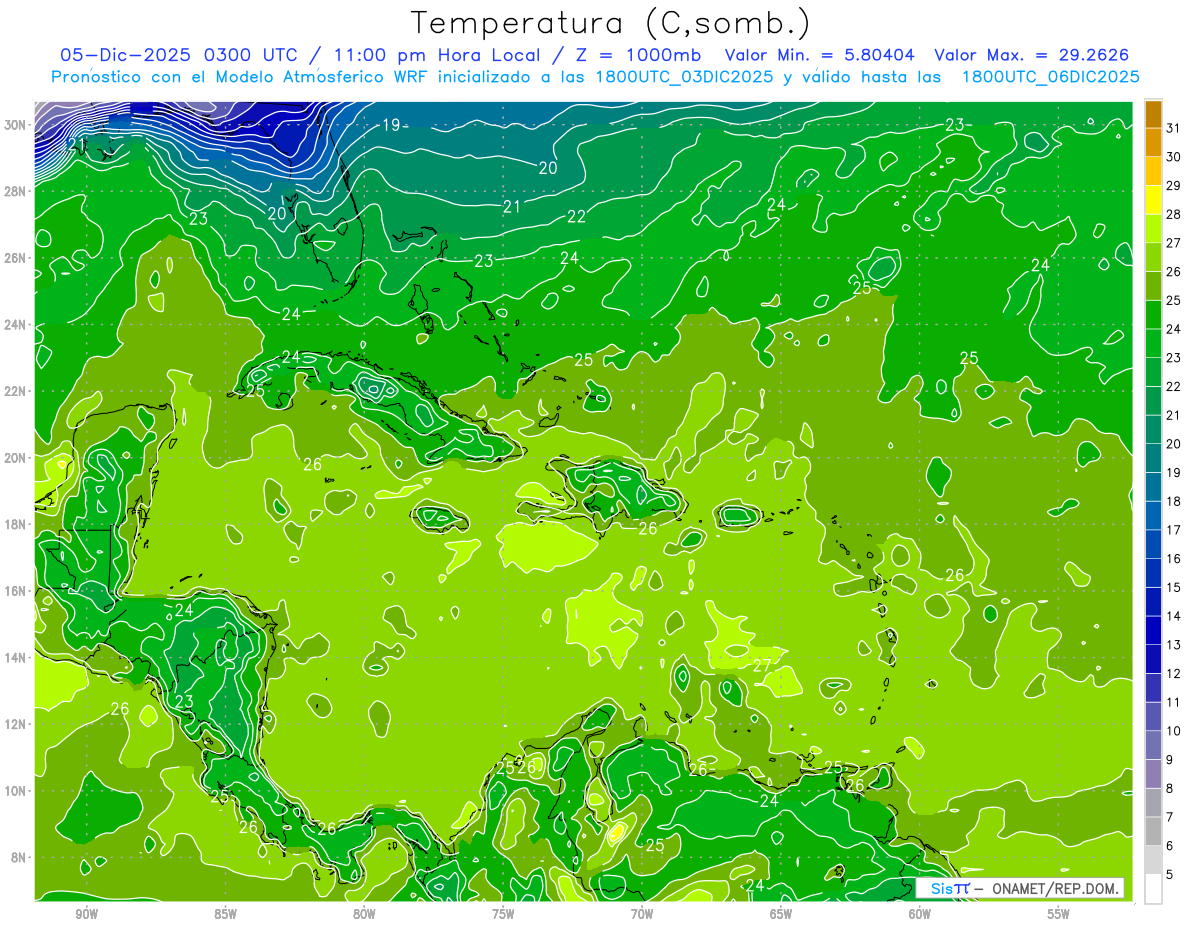Screen dimensions: 1200x927
Task: Pick the legend color band between 29 and 30
Action: tap(1153, 171)
